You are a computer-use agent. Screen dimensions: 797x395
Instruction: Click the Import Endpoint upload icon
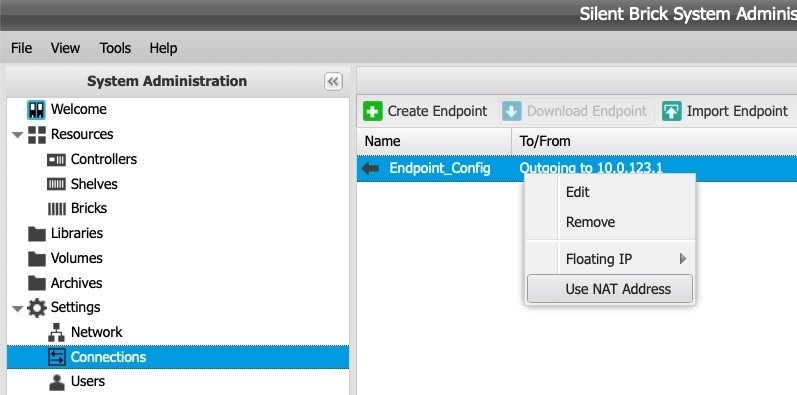click(671, 111)
